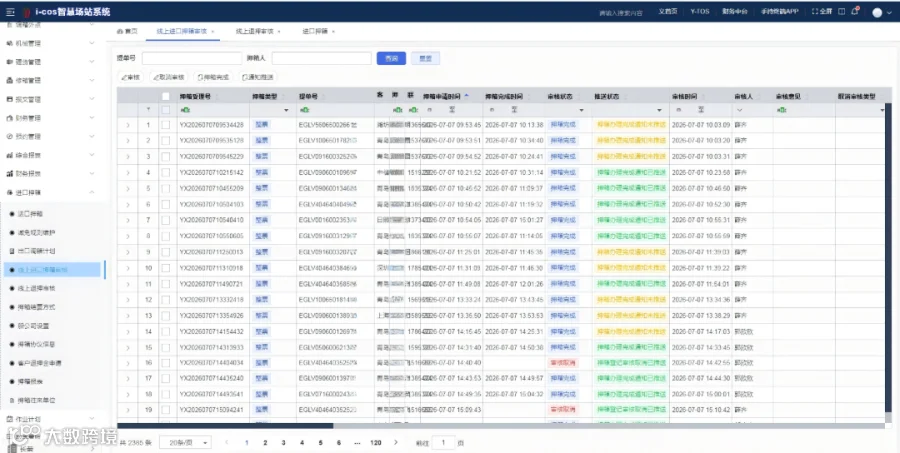Select checkbox for row 17

[166, 378]
